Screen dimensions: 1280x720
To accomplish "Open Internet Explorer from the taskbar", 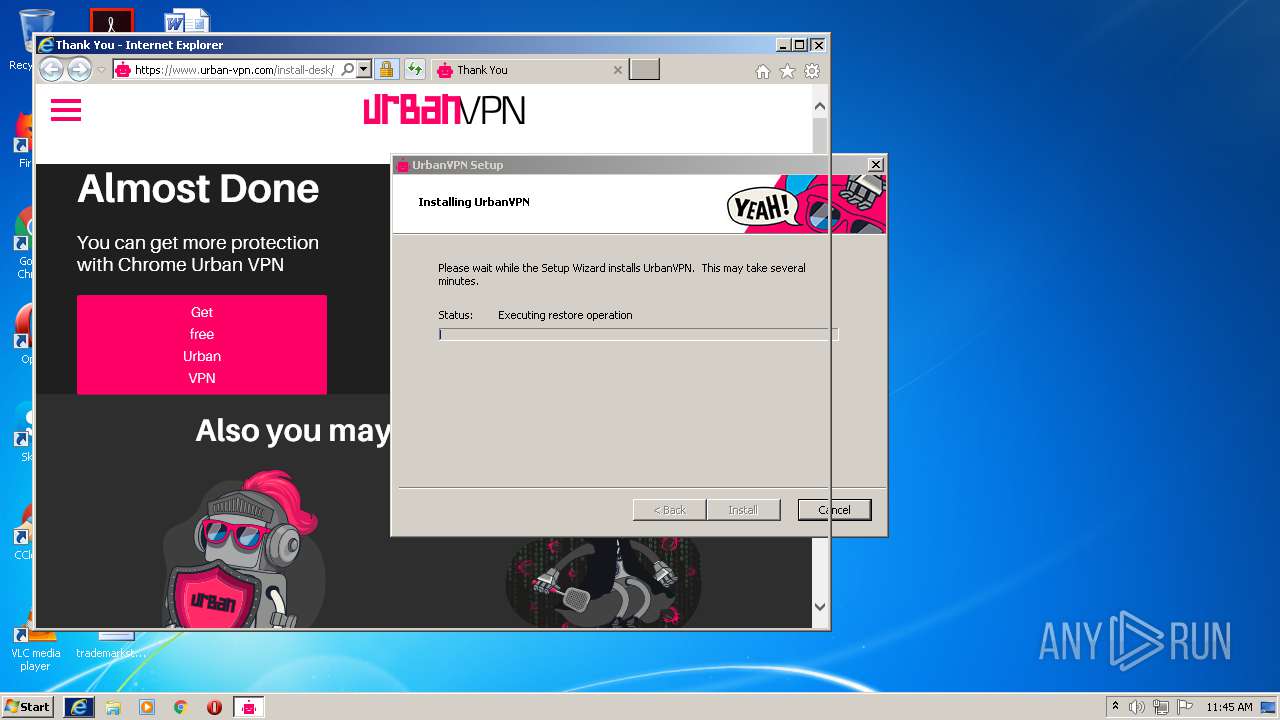I will [79, 707].
